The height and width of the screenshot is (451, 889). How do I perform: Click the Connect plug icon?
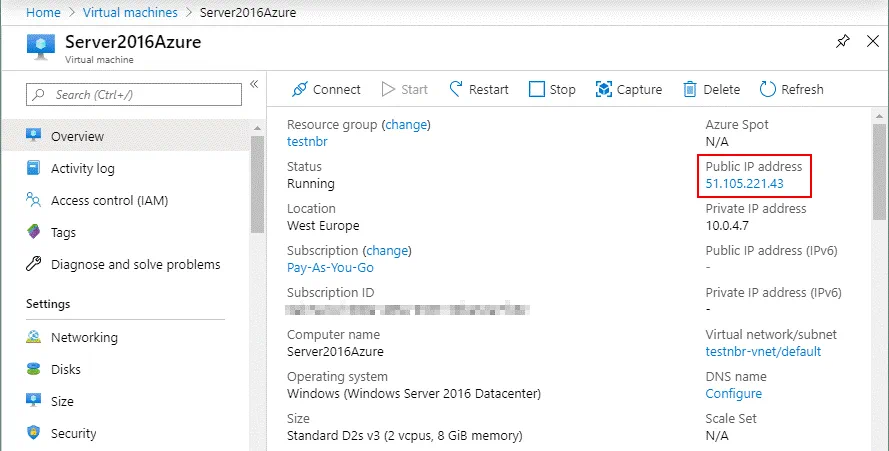300,90
